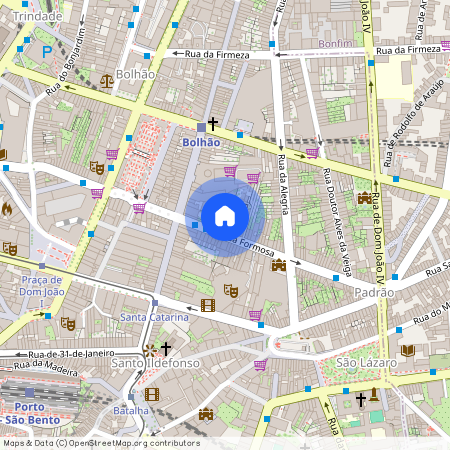Screen dimensions: 450x450
Task: Select the Bolhão metro station square marker
Action: pos(201,127)
